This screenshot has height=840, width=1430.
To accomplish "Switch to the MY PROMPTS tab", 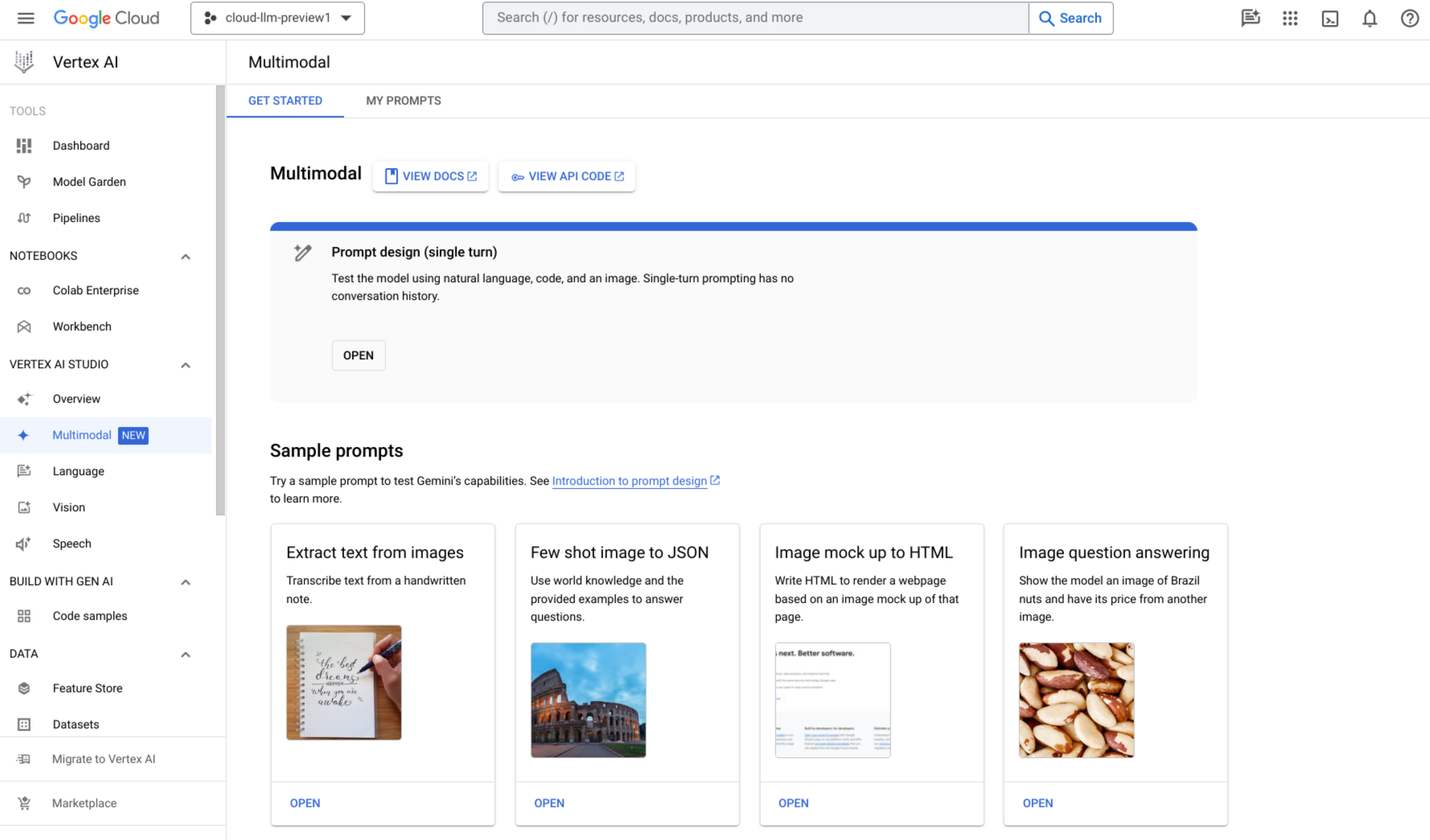I will coord(403,100).
